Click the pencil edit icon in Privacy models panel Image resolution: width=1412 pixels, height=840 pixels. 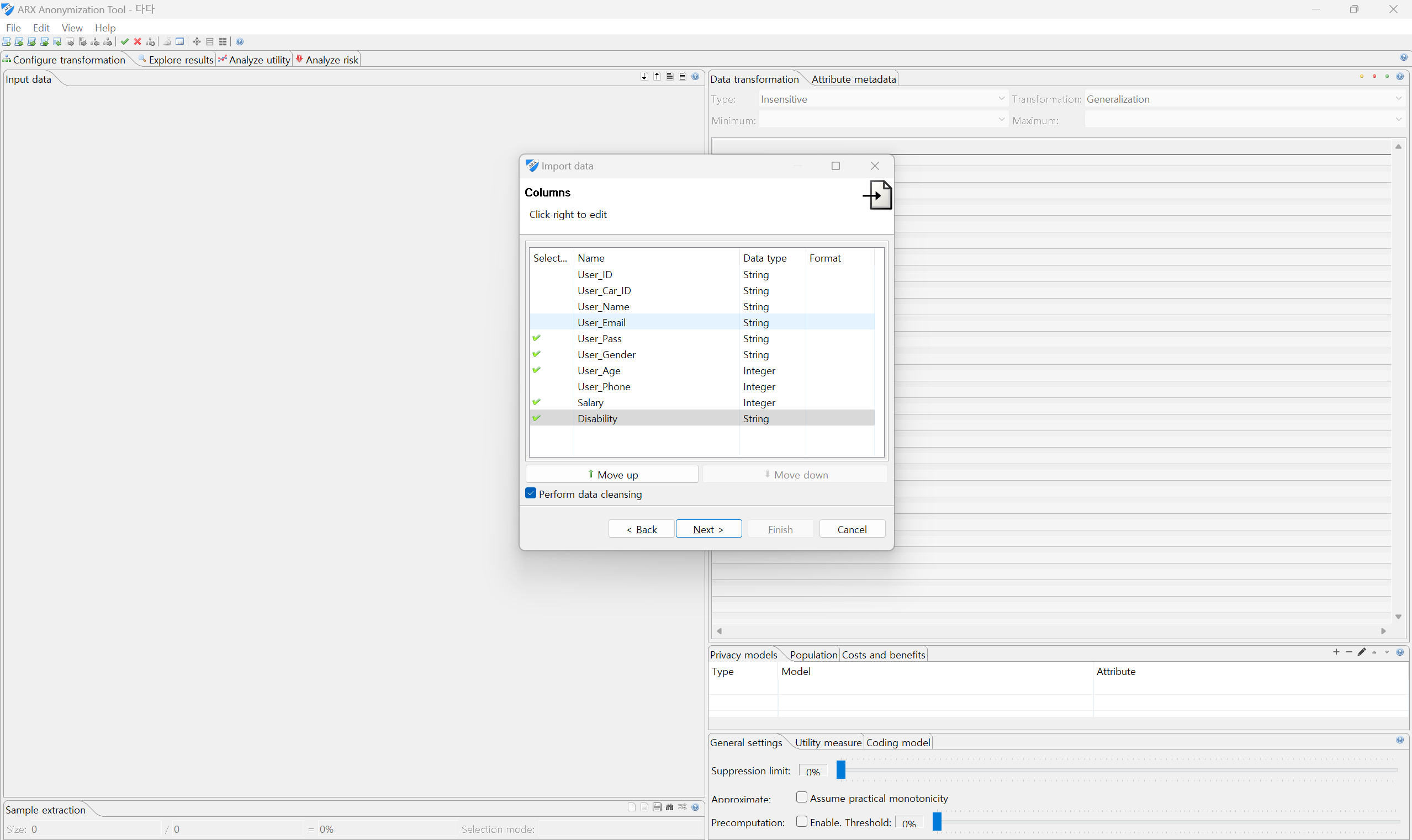coord(1362,652)
